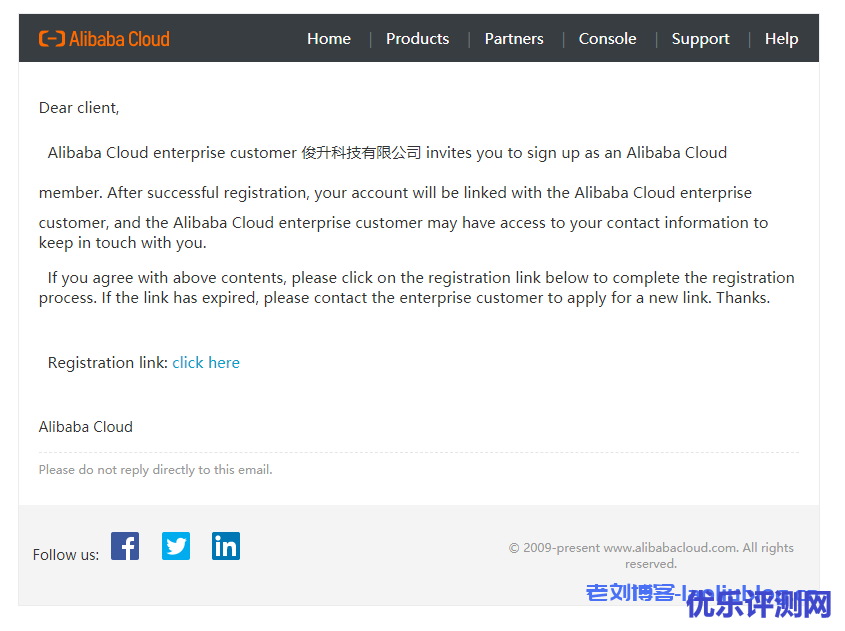Click the blue 优乐评测网 watermark text
845x631 pixels.
tap(758, 605)
